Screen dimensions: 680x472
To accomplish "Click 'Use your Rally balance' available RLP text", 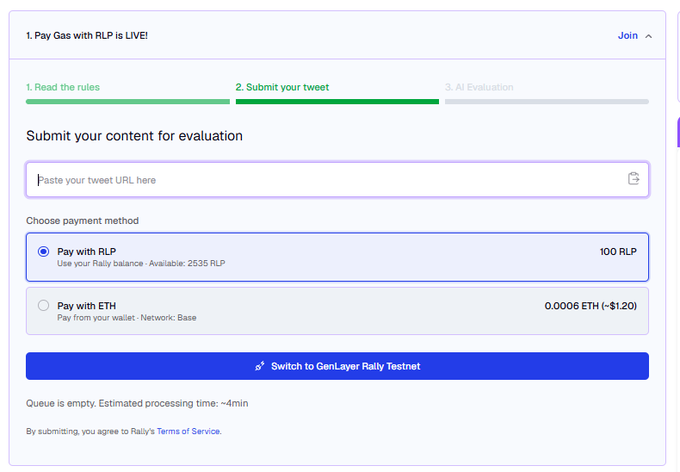I will coord(141,263).
